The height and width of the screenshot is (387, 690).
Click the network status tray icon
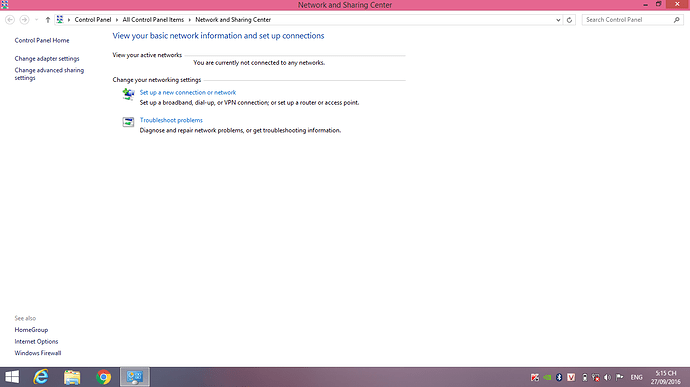[596, 377]
